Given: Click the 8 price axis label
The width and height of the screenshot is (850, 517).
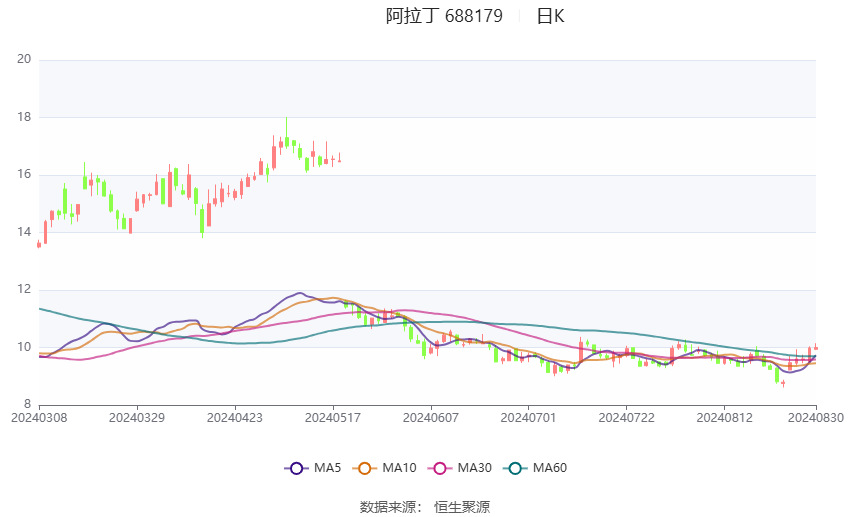Looking at the screenshot, I should coord(28,404).
